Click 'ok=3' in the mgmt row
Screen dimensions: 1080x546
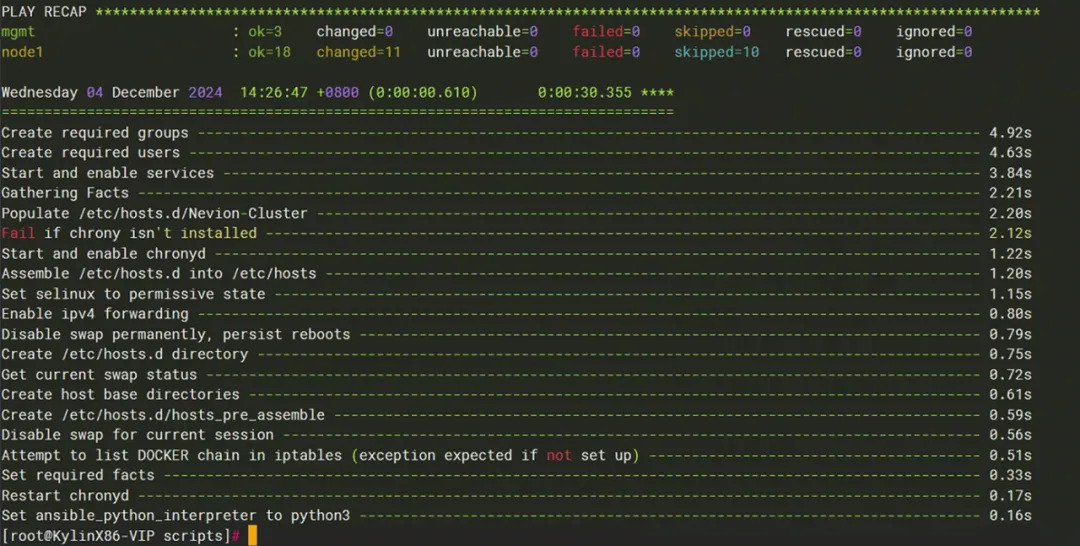[265, 32]
